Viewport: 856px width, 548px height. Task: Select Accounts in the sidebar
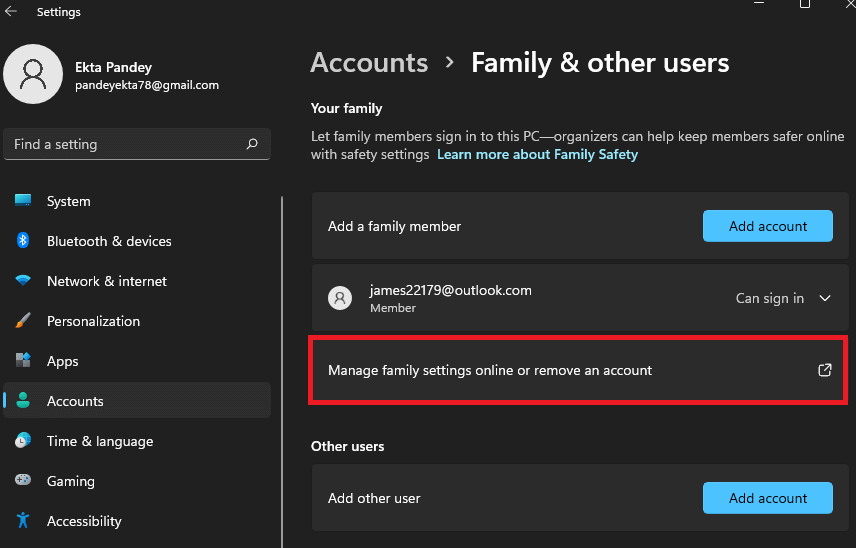(75, 401)
